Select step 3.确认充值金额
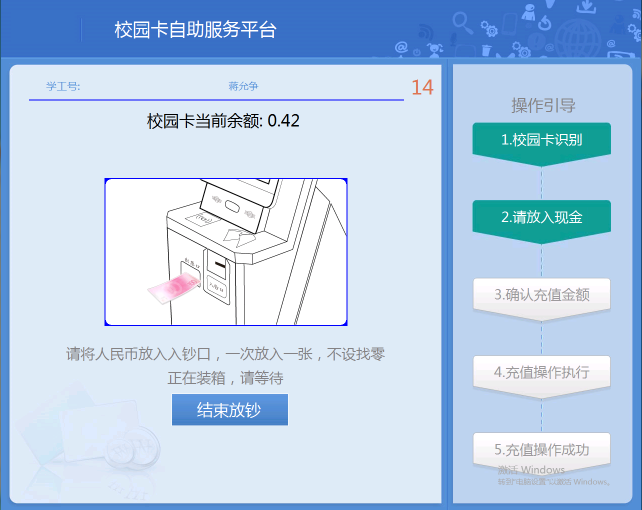Viewport: 642px width, 510px height. coord(542,295)
